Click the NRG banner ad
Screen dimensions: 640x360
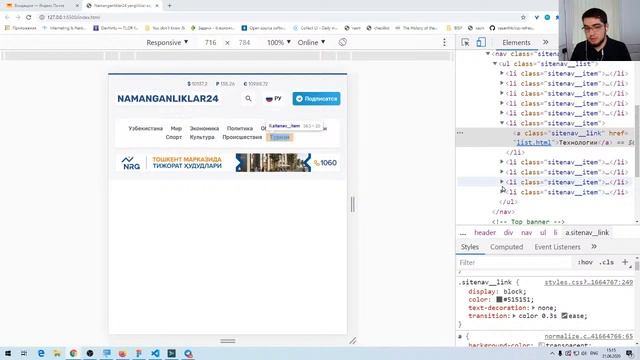[x=228, y=163]
